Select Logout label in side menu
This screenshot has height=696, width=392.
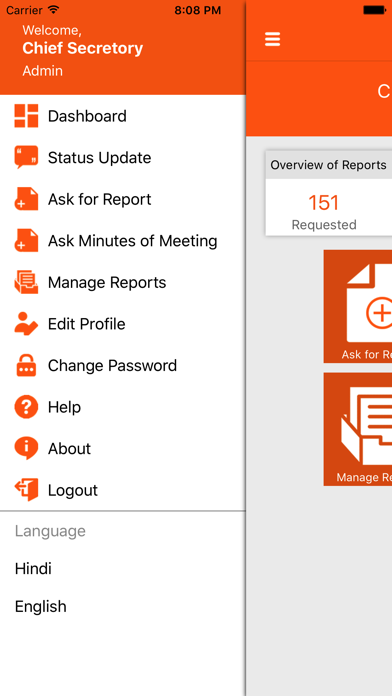73,490
